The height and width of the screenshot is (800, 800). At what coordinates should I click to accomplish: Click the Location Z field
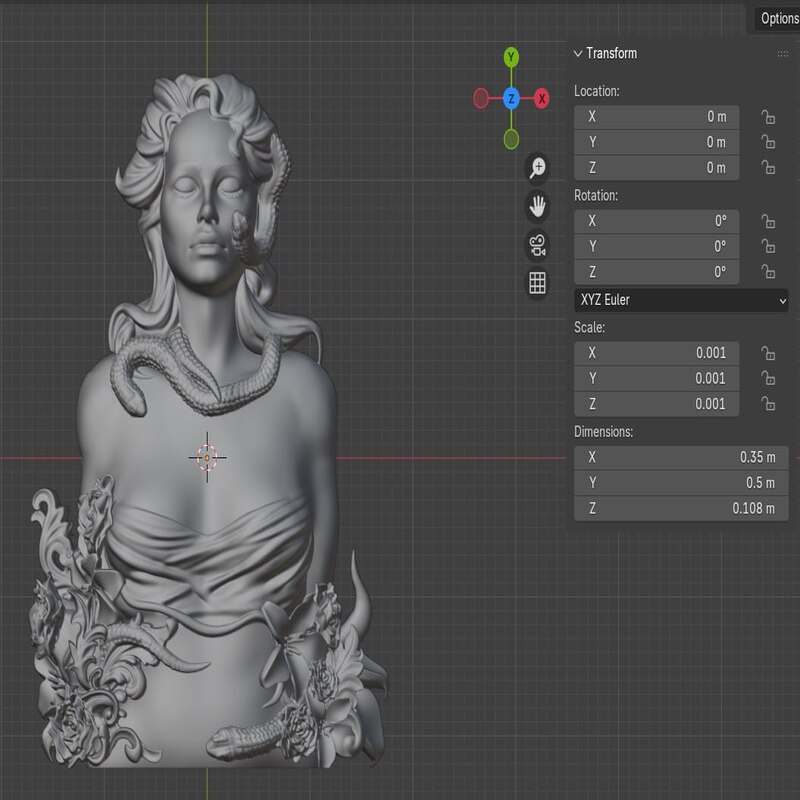(657, 168)
